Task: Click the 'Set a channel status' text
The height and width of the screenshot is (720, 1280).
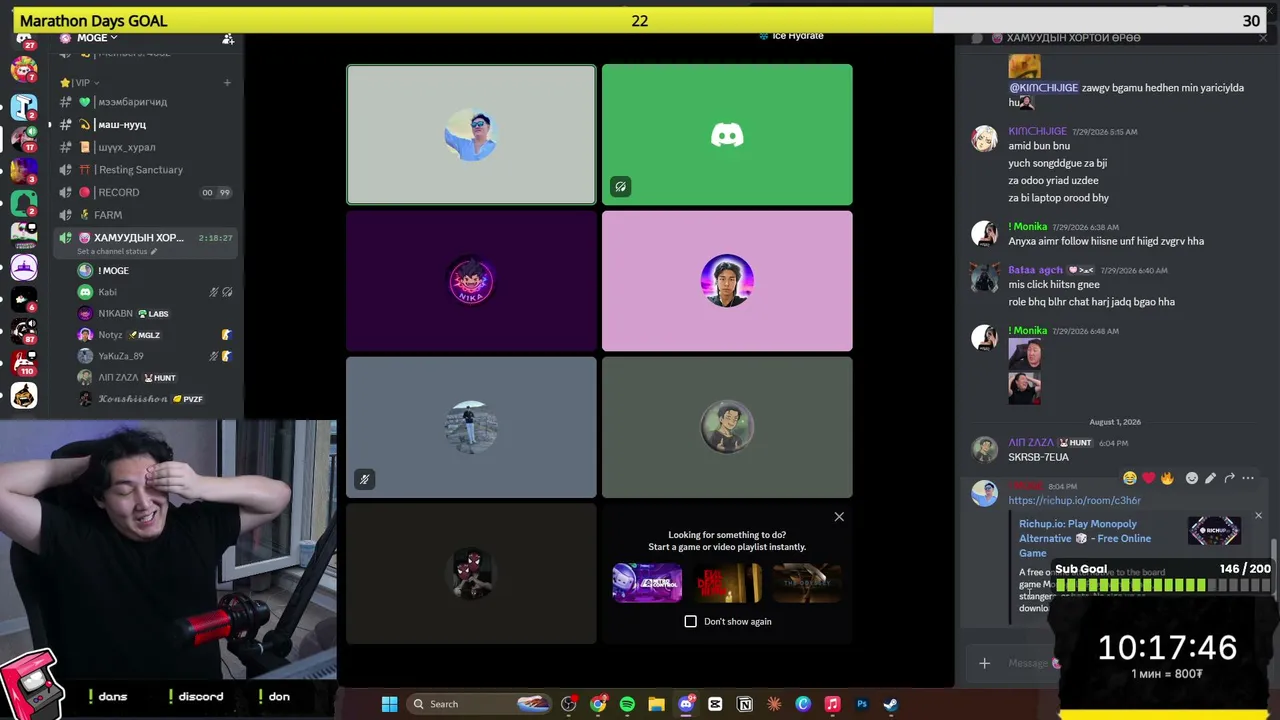Action: [113, 251]
